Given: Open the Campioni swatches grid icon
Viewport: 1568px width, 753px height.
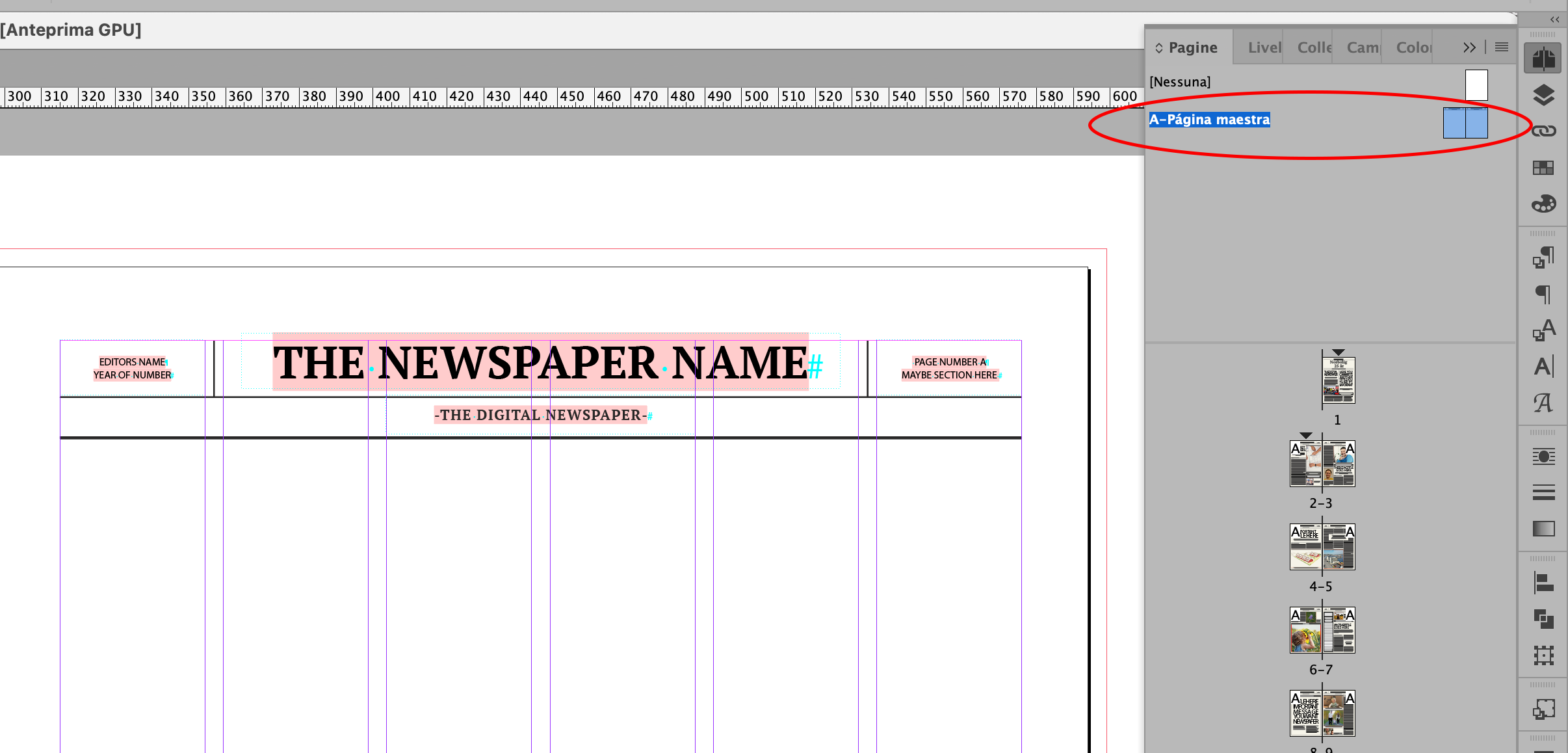Looking at the screenshot, I should 1544,167.
